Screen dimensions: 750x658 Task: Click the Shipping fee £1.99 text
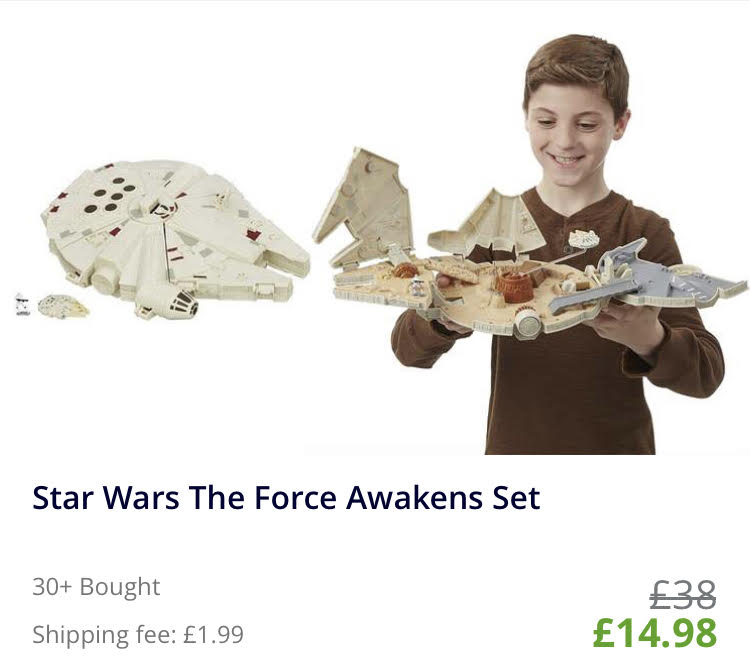(x=138, y=635)
